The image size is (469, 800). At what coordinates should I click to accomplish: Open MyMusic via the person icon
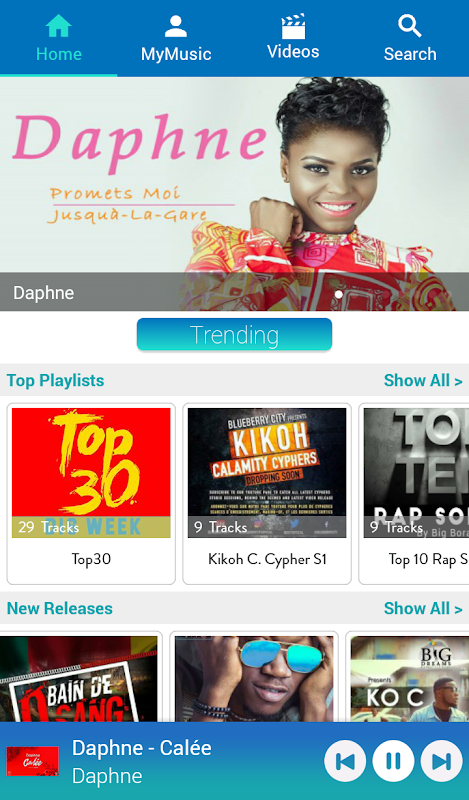coord(176,26)
